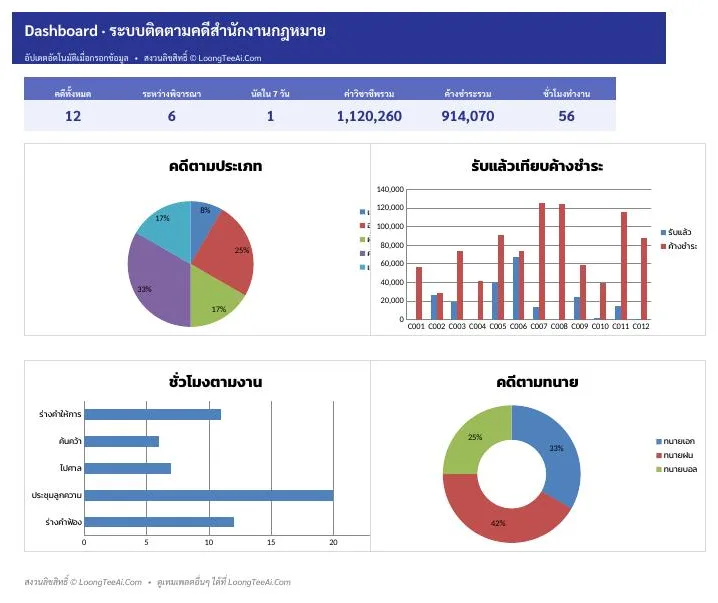The width and height of the screenshot is (718, 603).
Task: Click the ร่างคำฟ้อง category label
Action: 64,522
